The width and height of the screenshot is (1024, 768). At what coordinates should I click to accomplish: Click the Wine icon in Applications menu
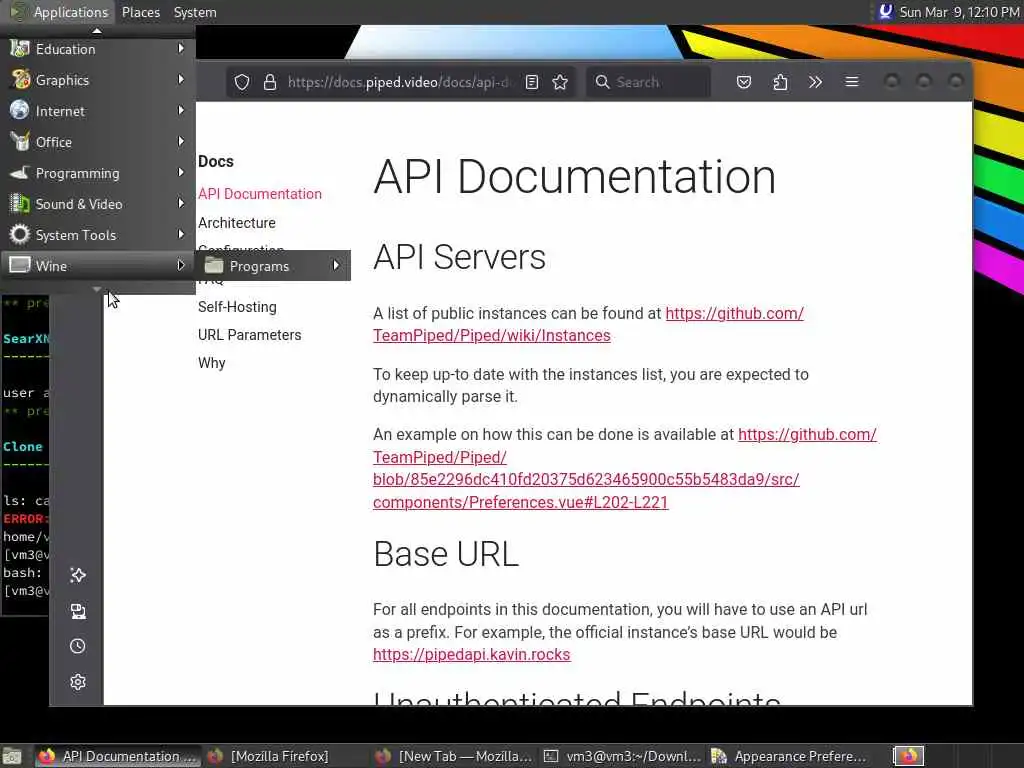(20, 265)
